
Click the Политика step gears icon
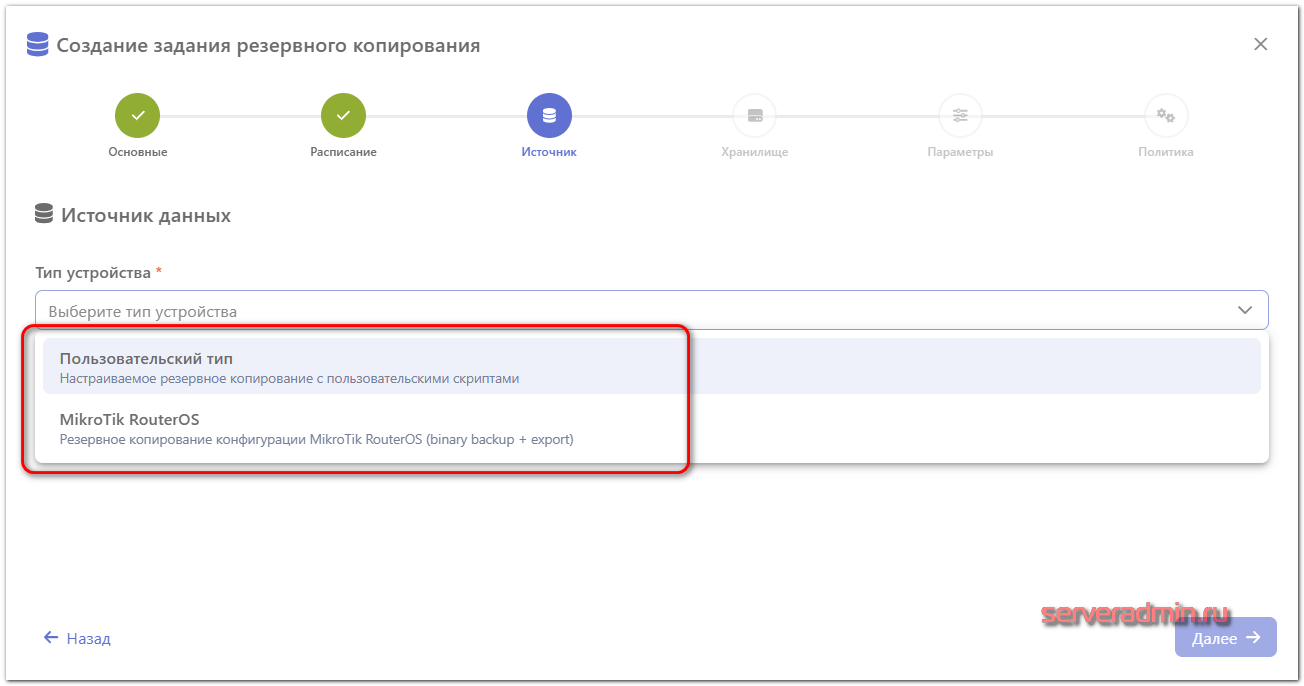pyautogui.click(x=1166, y=116)
